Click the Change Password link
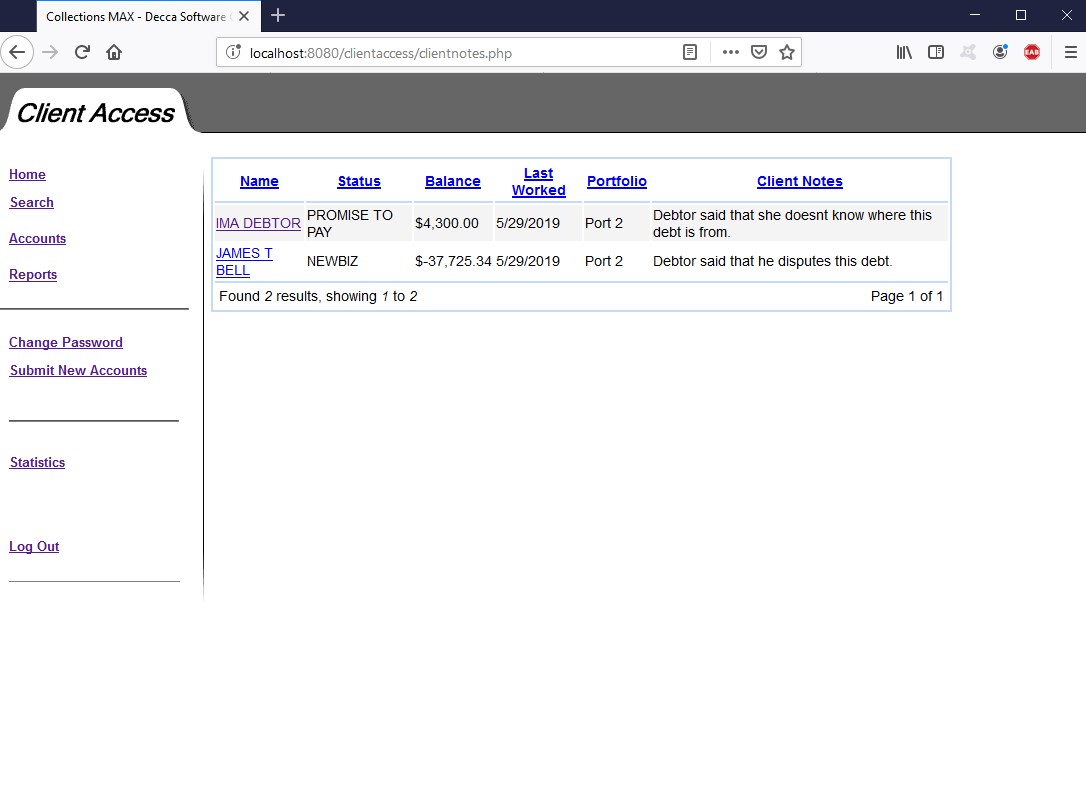The image size is (1086, 798). pyautogui.click(x=66, y=342)
